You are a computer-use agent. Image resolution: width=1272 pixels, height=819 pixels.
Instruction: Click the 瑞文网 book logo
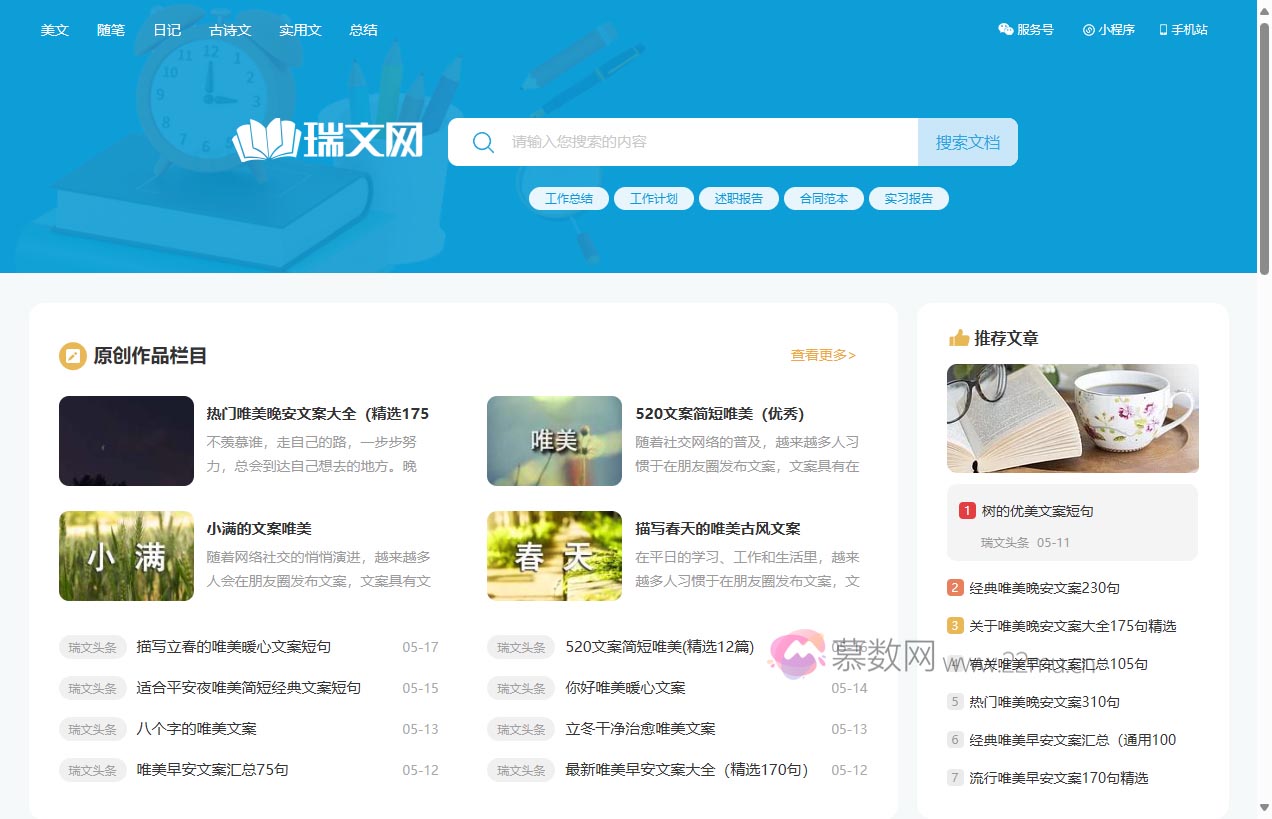[267, 140]
